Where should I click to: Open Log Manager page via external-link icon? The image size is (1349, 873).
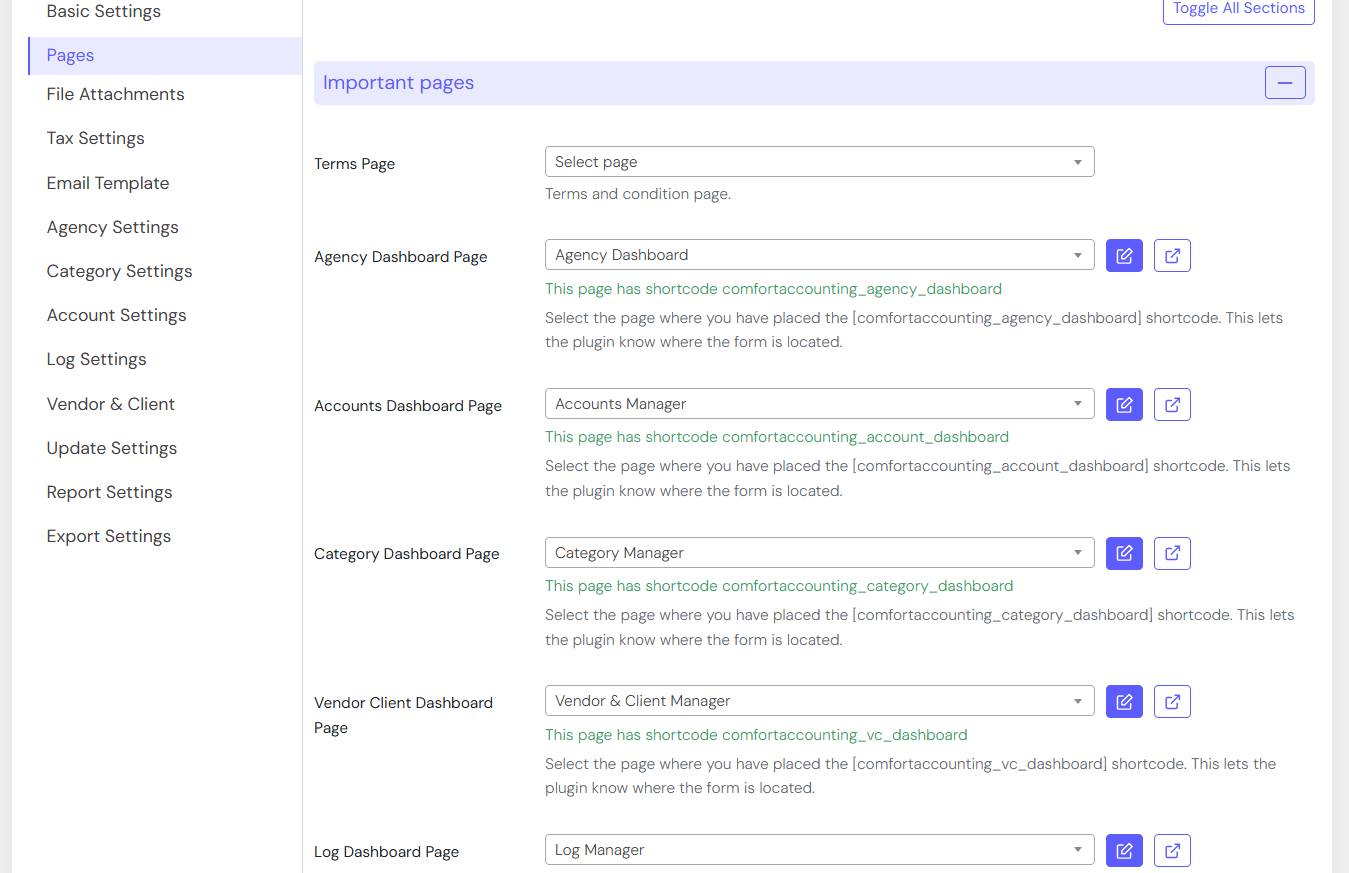pos(1172,851)
